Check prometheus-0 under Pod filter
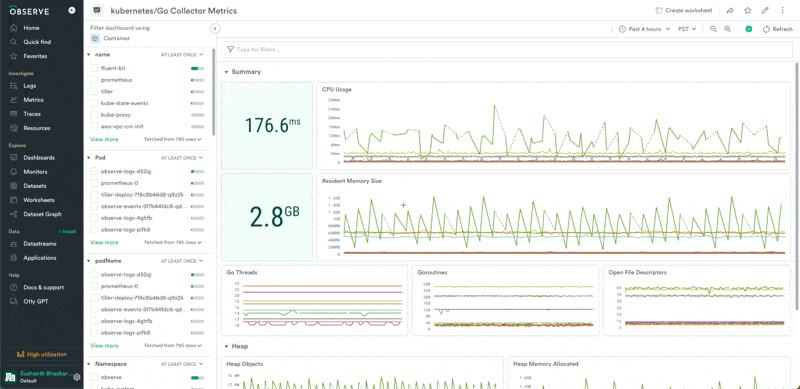Screen dimensions: 800x389 point(94,183)
